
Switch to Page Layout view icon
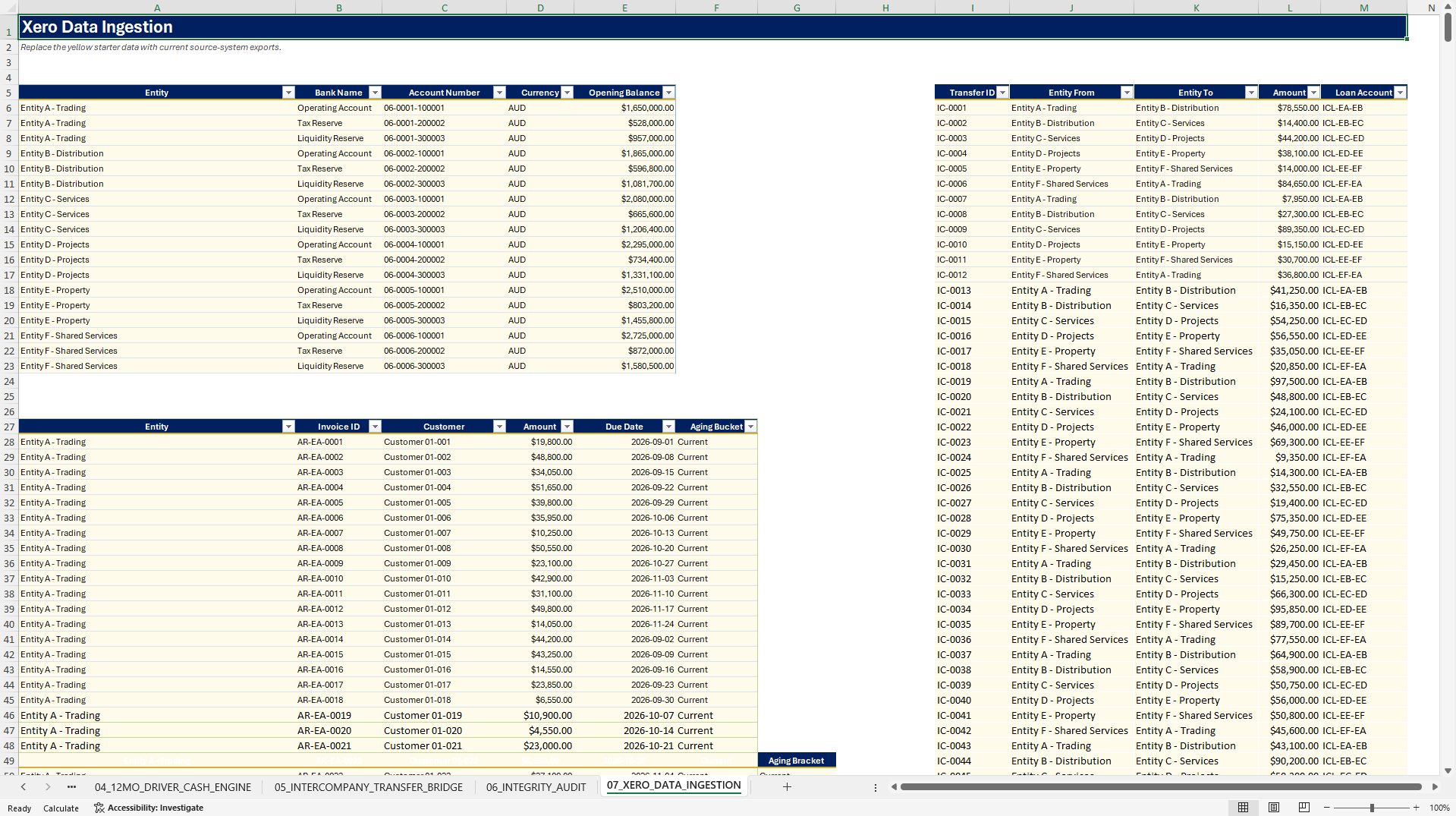[x=1274, y=808]
